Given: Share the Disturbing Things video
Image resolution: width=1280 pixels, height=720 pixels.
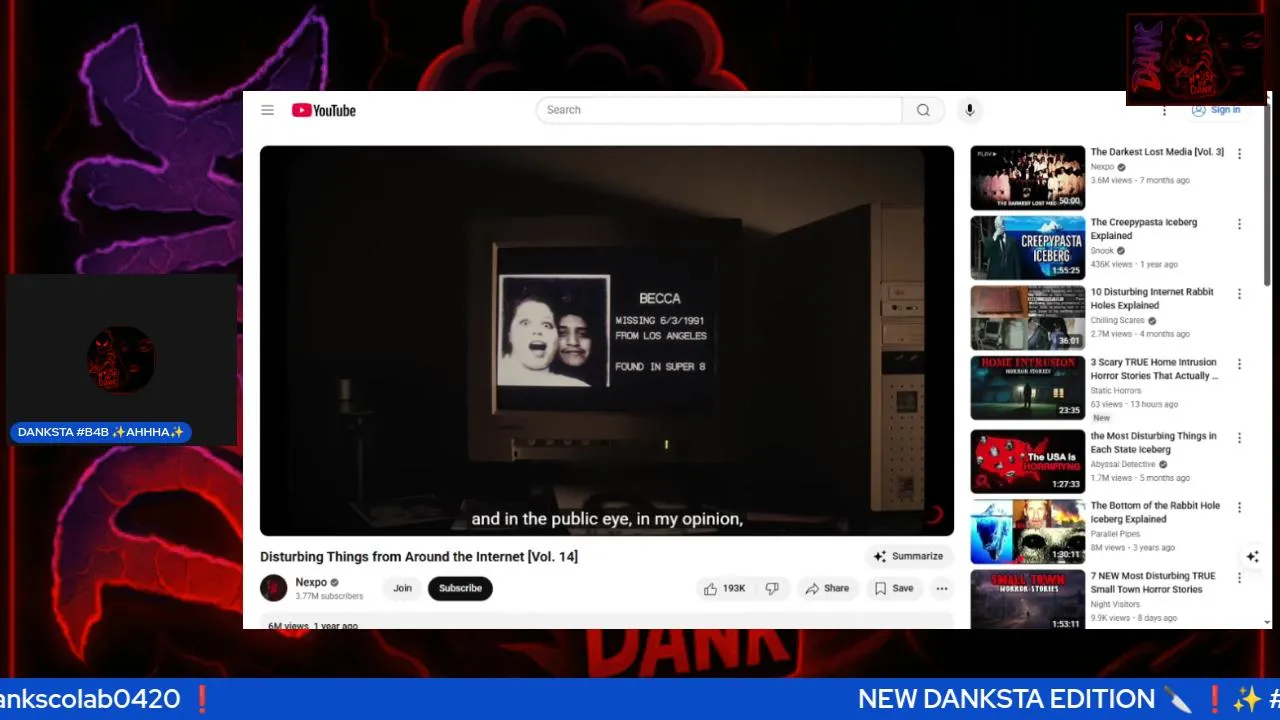Looking at the screenshot, I should (x=827, y=588).
